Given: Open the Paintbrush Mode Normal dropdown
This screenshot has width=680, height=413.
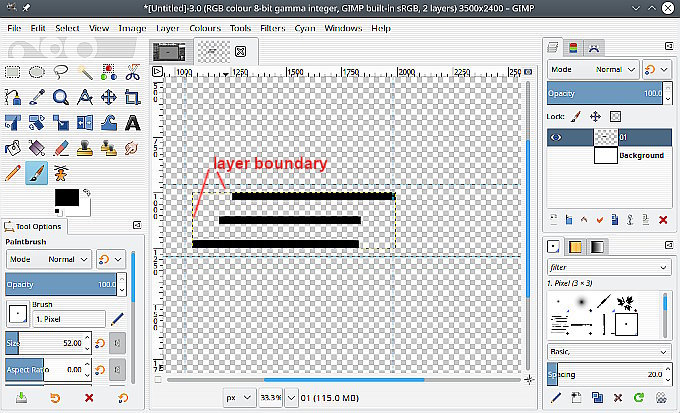Looking at the screenshot, I should point(49,259).
